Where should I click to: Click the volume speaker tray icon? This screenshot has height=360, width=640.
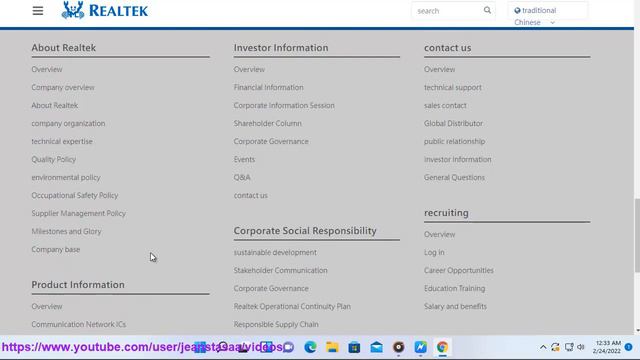coord(581,347)
